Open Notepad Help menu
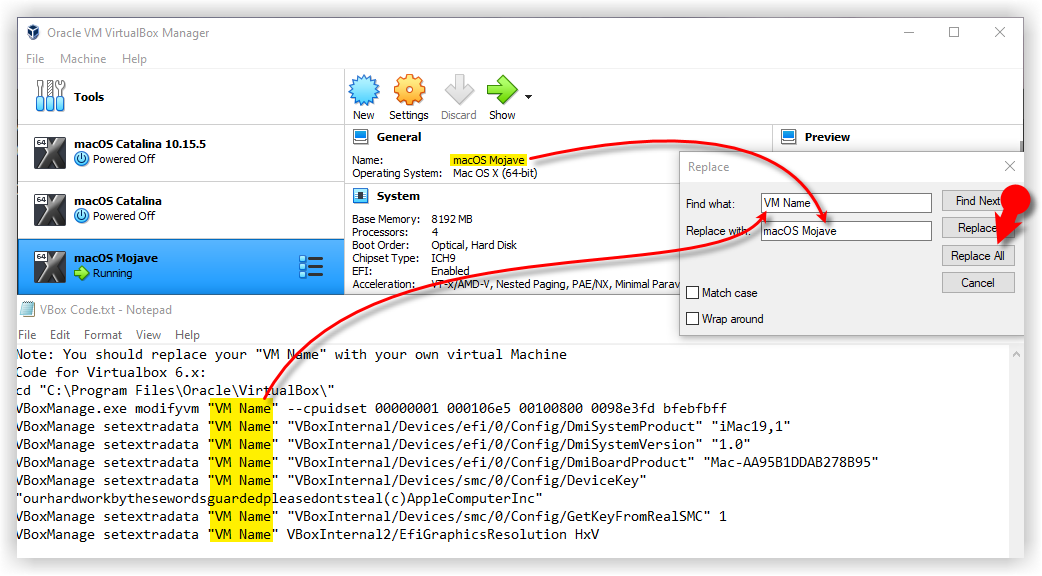This screenshot has width=1042, height=576. (187, 335)
